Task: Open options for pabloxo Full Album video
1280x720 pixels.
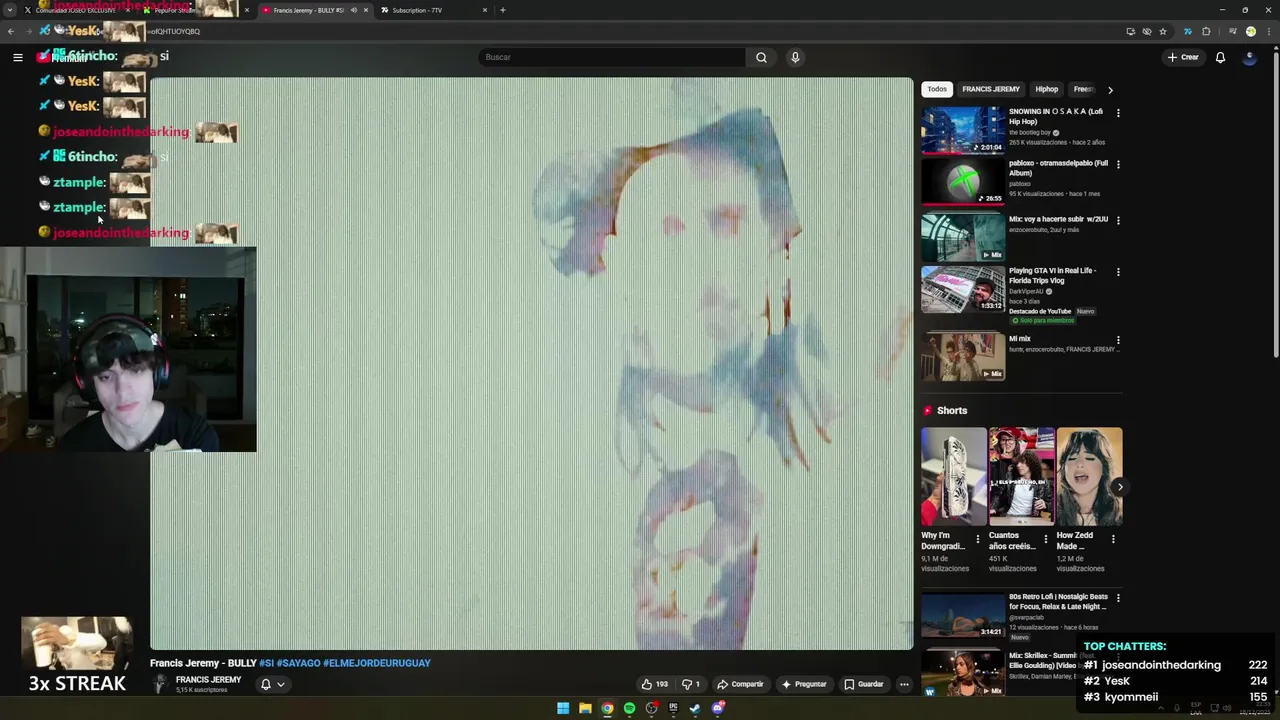Action: pos(1118,164)
